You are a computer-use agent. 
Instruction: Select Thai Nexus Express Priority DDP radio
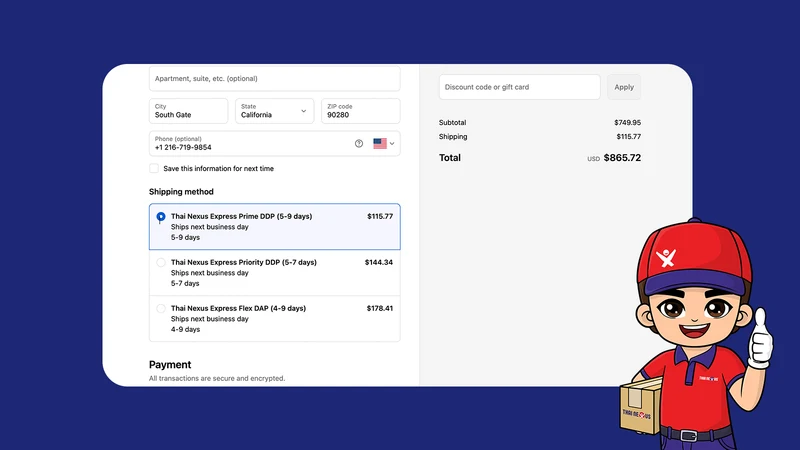tap(161, 262)
